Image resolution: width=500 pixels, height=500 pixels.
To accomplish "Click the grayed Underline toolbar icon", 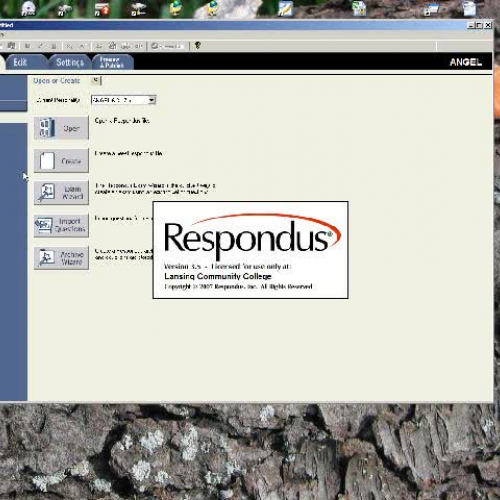I will tap(53, 46).
